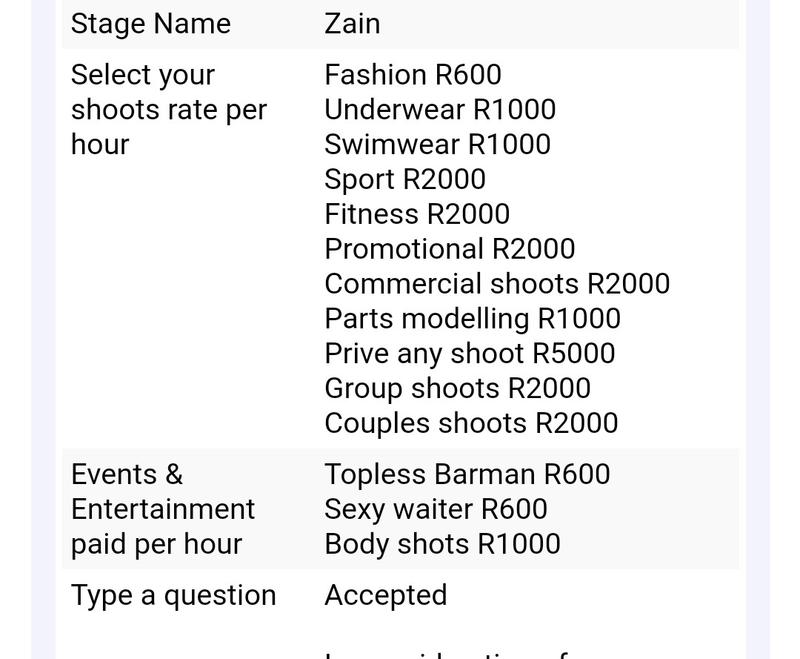800x659 pixels.
Task: Click the Sexy waiter R600 line
Action: pyautogui.click(x=436, y=509)
